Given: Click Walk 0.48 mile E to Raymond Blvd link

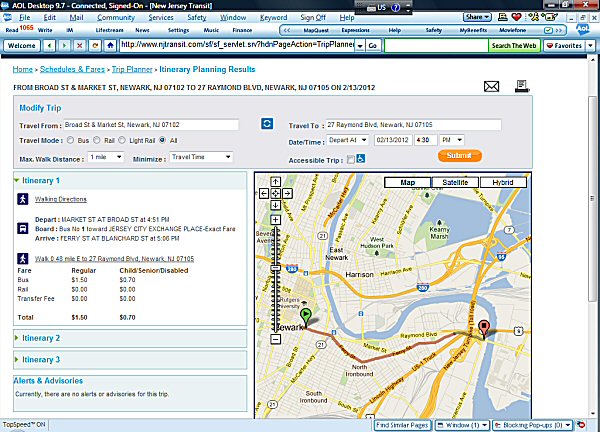Looking at the screenshot, I should [x=114, y=259].
